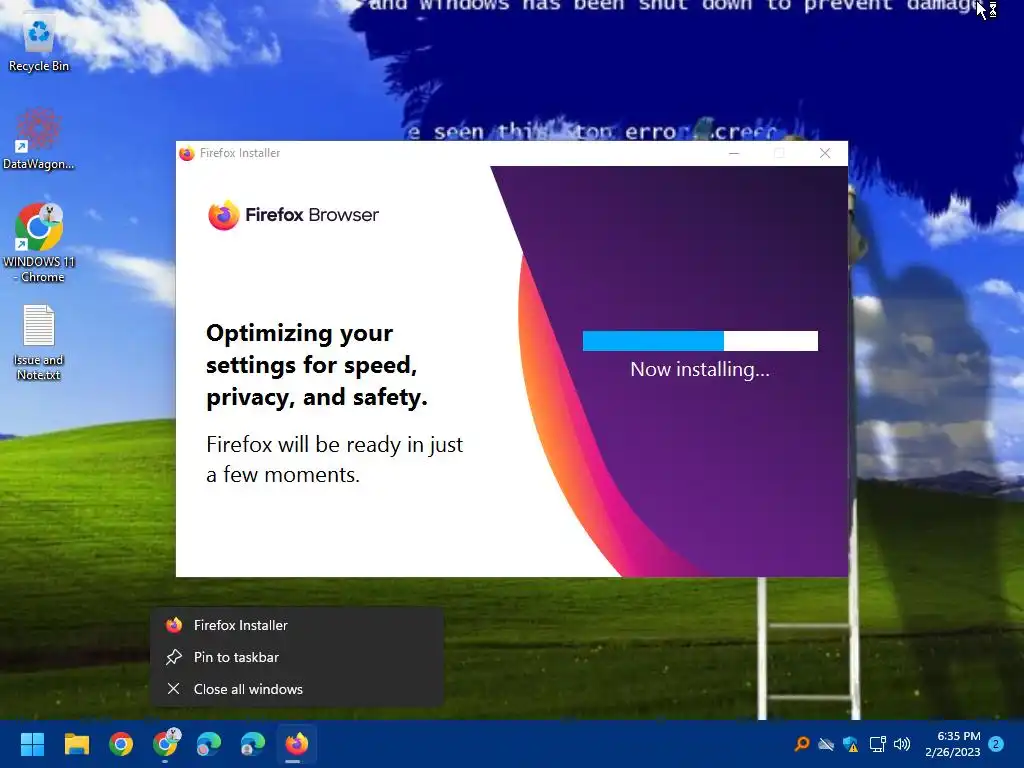Click the Firefox Installer title bar text

pos(240,153)
